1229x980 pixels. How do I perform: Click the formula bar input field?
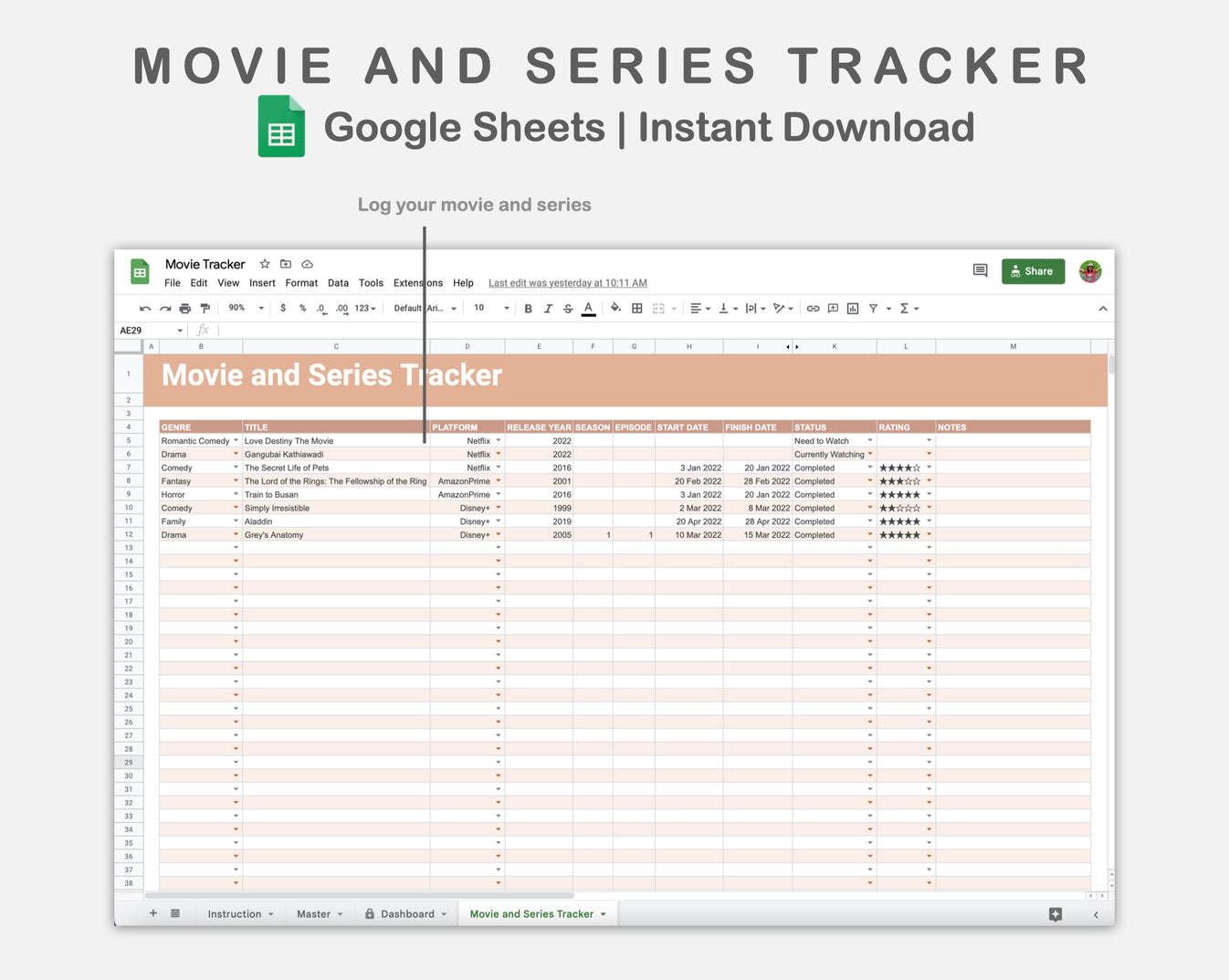(365, 330)
